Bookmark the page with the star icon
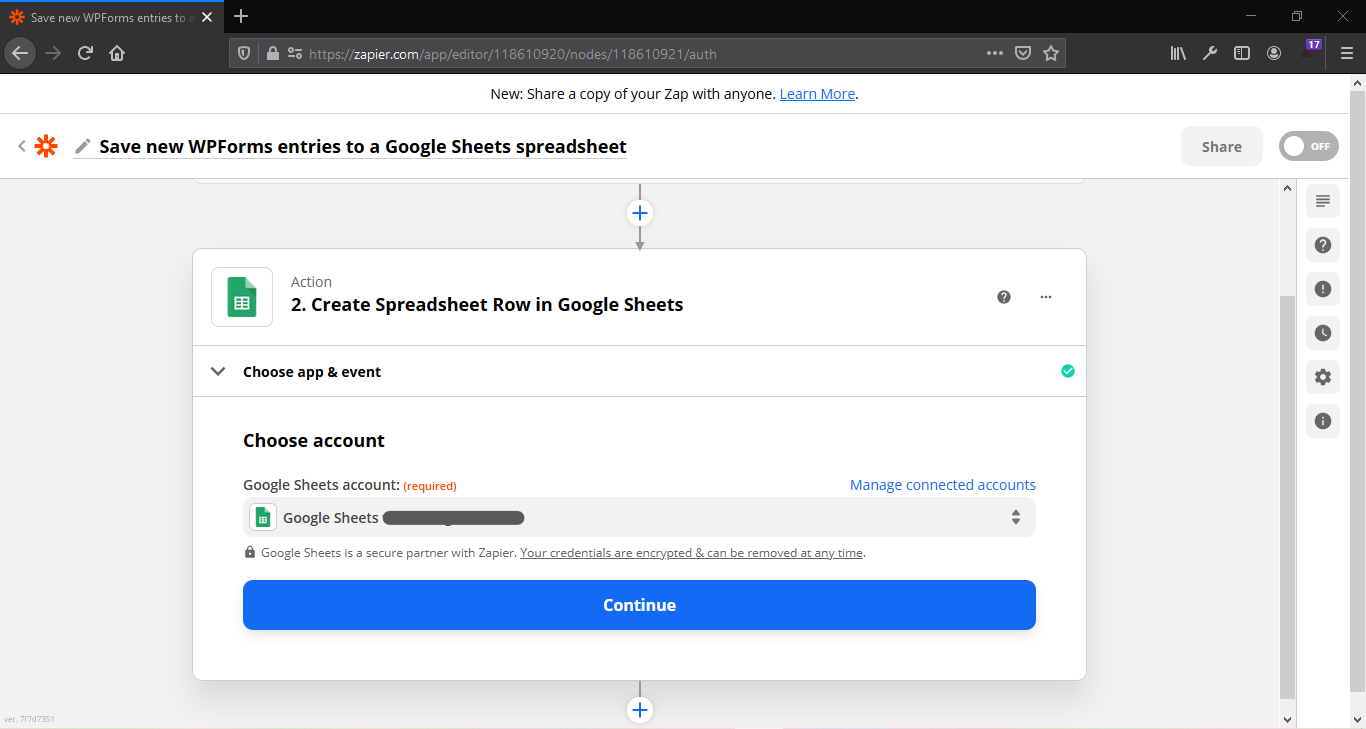 coord(1051,53)
